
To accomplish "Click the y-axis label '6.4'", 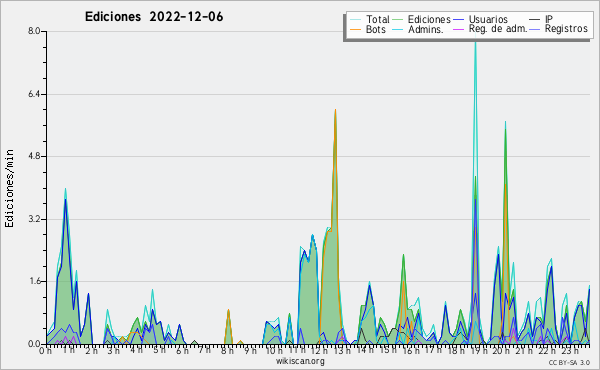I will (x=34, y=94).
